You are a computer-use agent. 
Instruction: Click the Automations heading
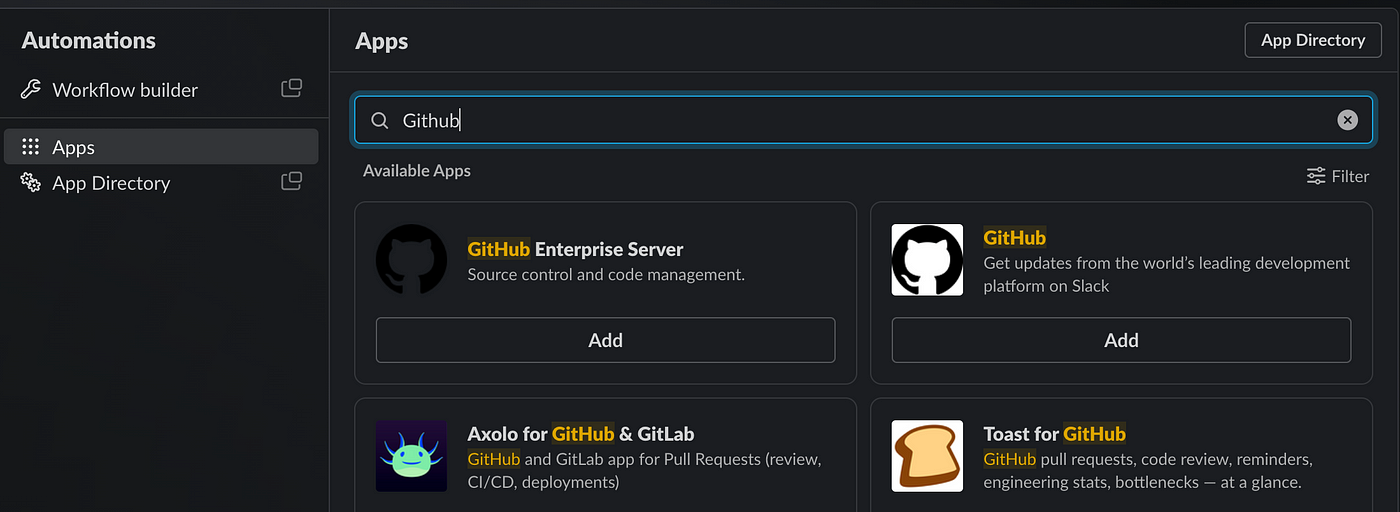[89, 40]
